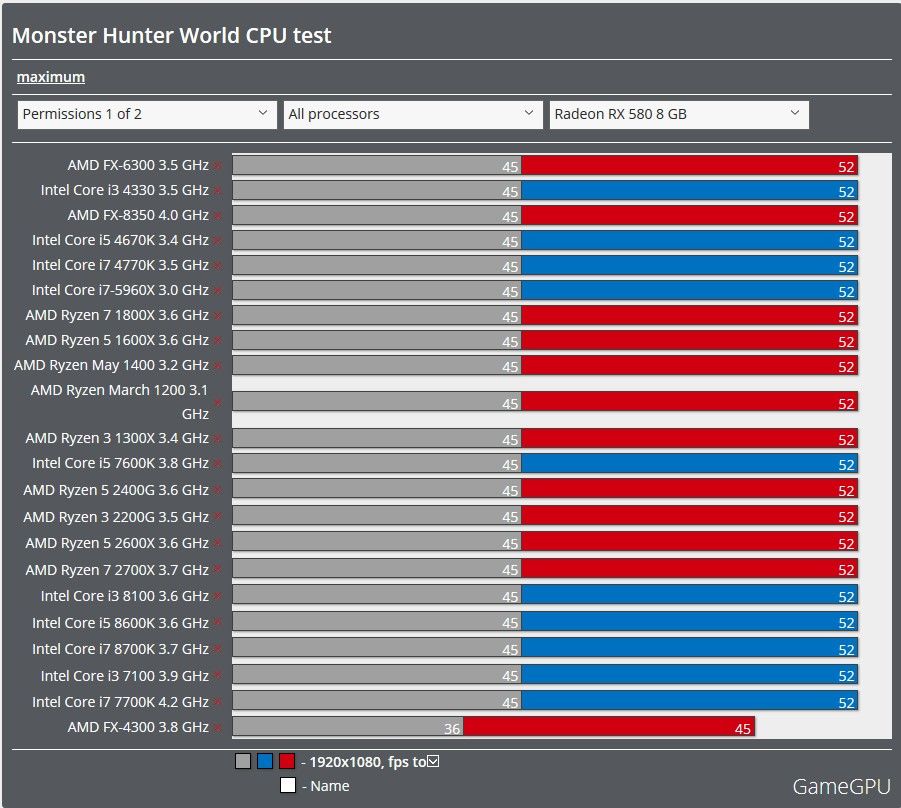This screenshot has width=901, height=808.
Task: Remove Intel Core i7 8700K via red X
Action: tap(218, 649)
